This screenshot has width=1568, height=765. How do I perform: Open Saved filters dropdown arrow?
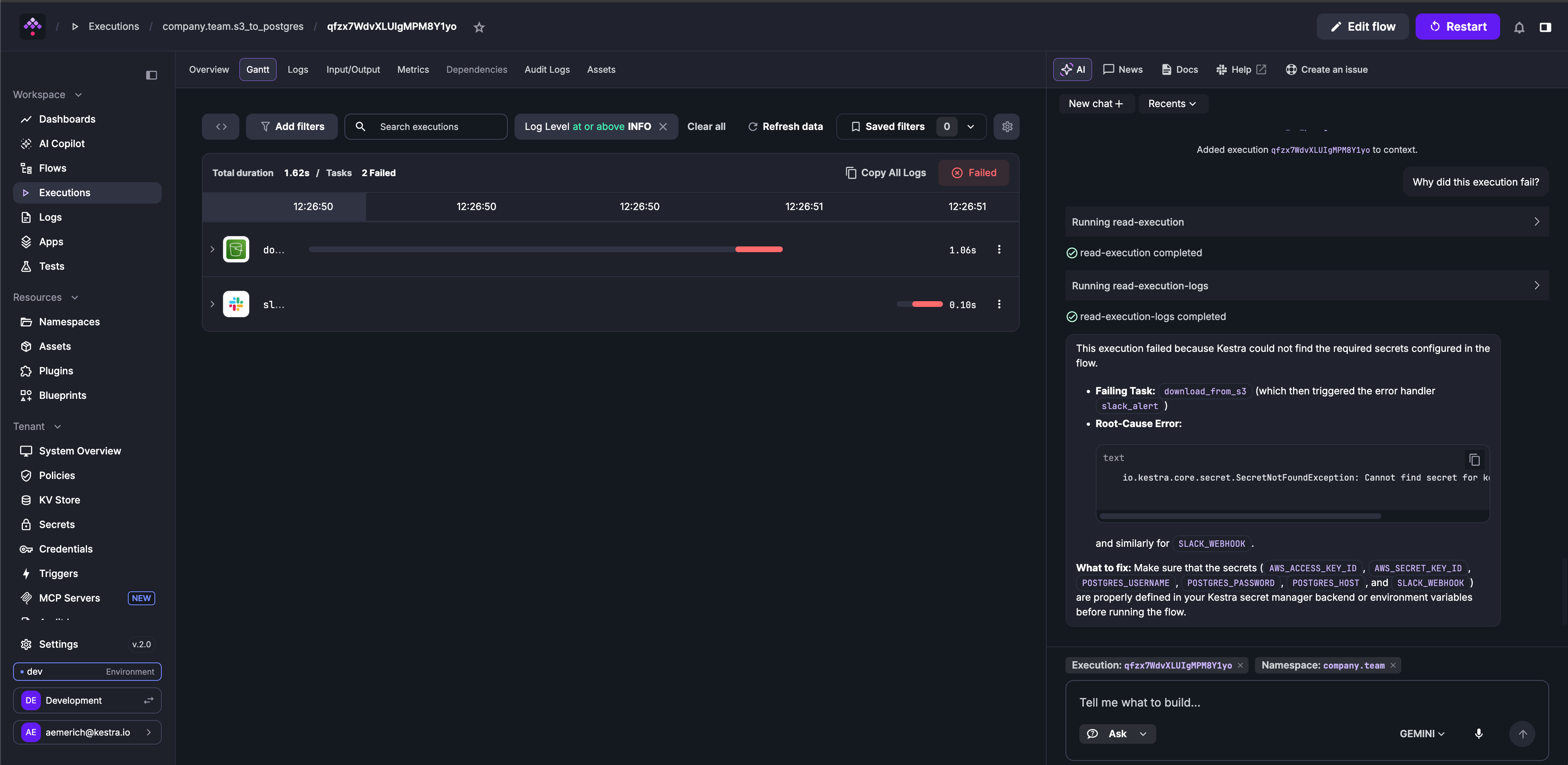(x=971, y=127)
